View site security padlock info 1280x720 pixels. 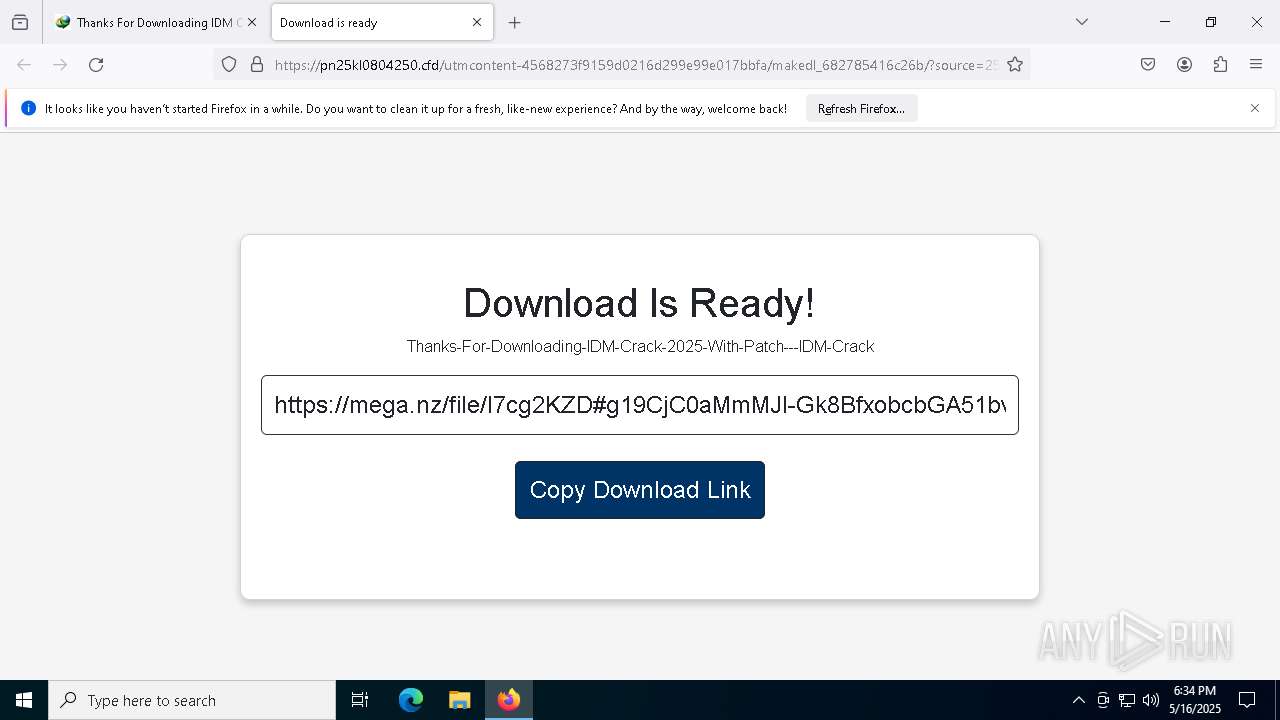257,65
